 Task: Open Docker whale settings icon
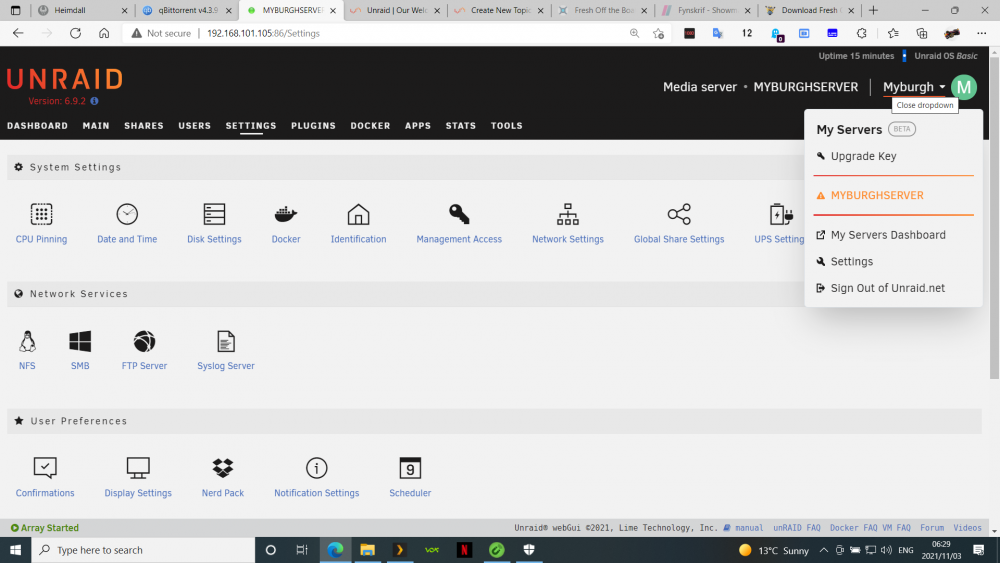[x=286, y=214]
